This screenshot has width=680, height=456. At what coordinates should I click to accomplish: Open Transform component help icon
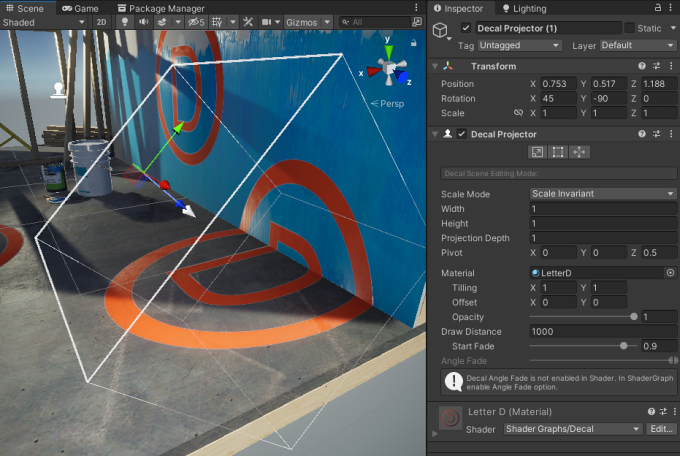coord(642,66)
